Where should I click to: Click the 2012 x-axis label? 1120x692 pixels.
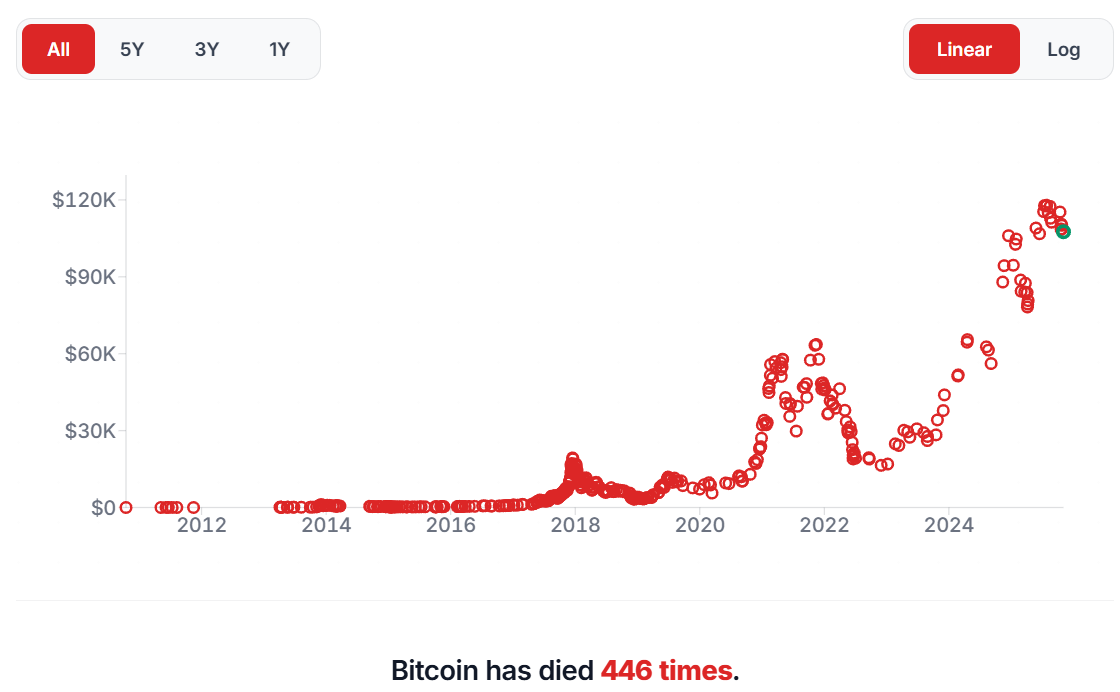(x=202, y=525)
